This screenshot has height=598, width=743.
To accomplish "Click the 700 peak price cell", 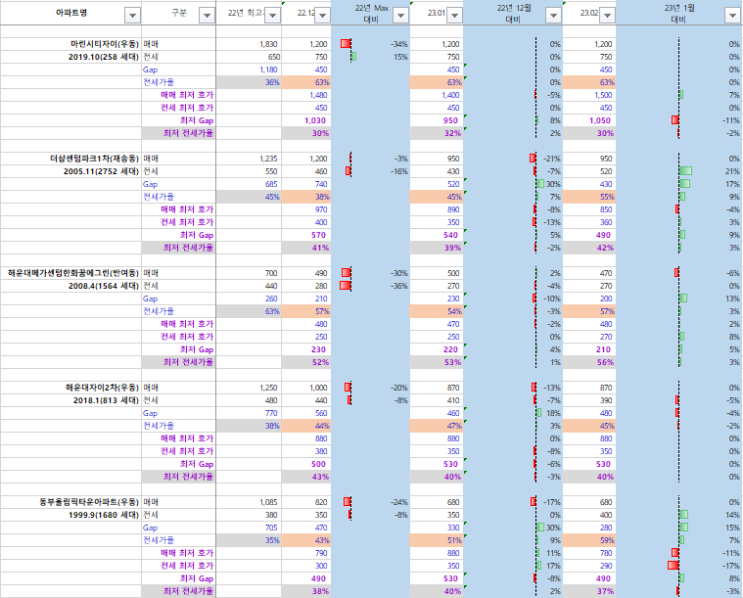I will click(249, 273).
